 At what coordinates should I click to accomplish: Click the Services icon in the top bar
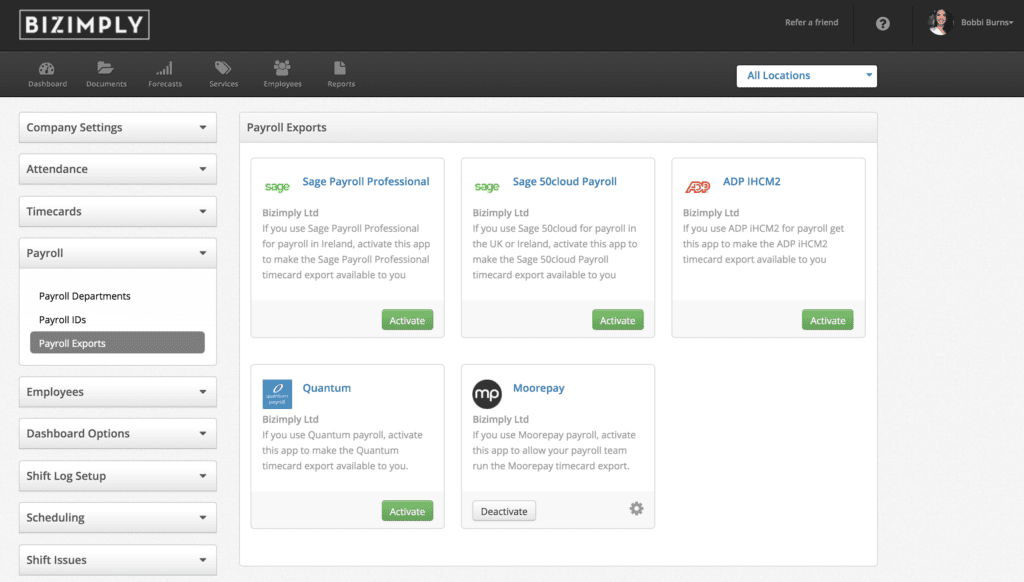tap(223, 73)
